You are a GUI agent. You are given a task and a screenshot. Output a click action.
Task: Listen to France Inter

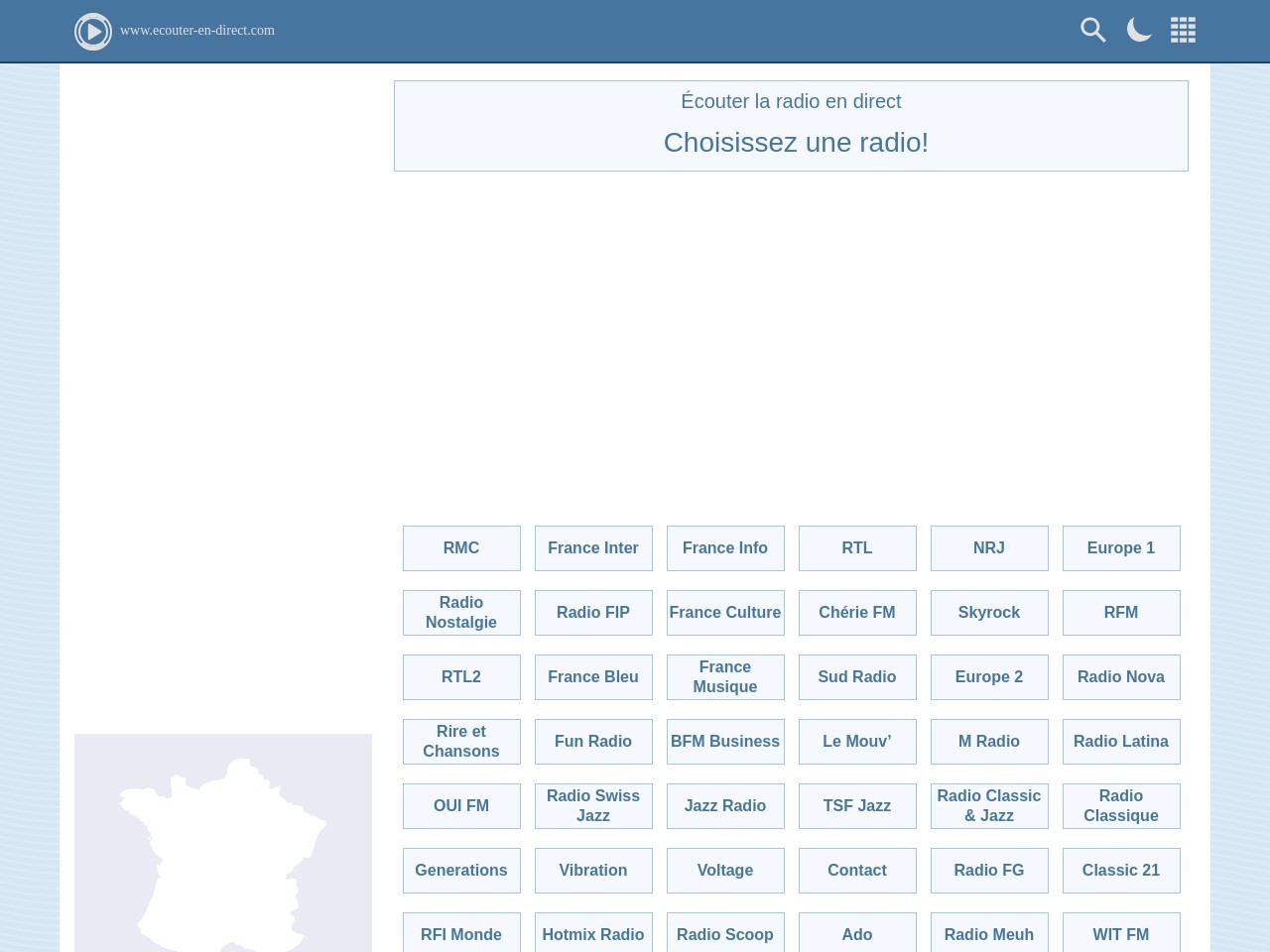(593, 548)
